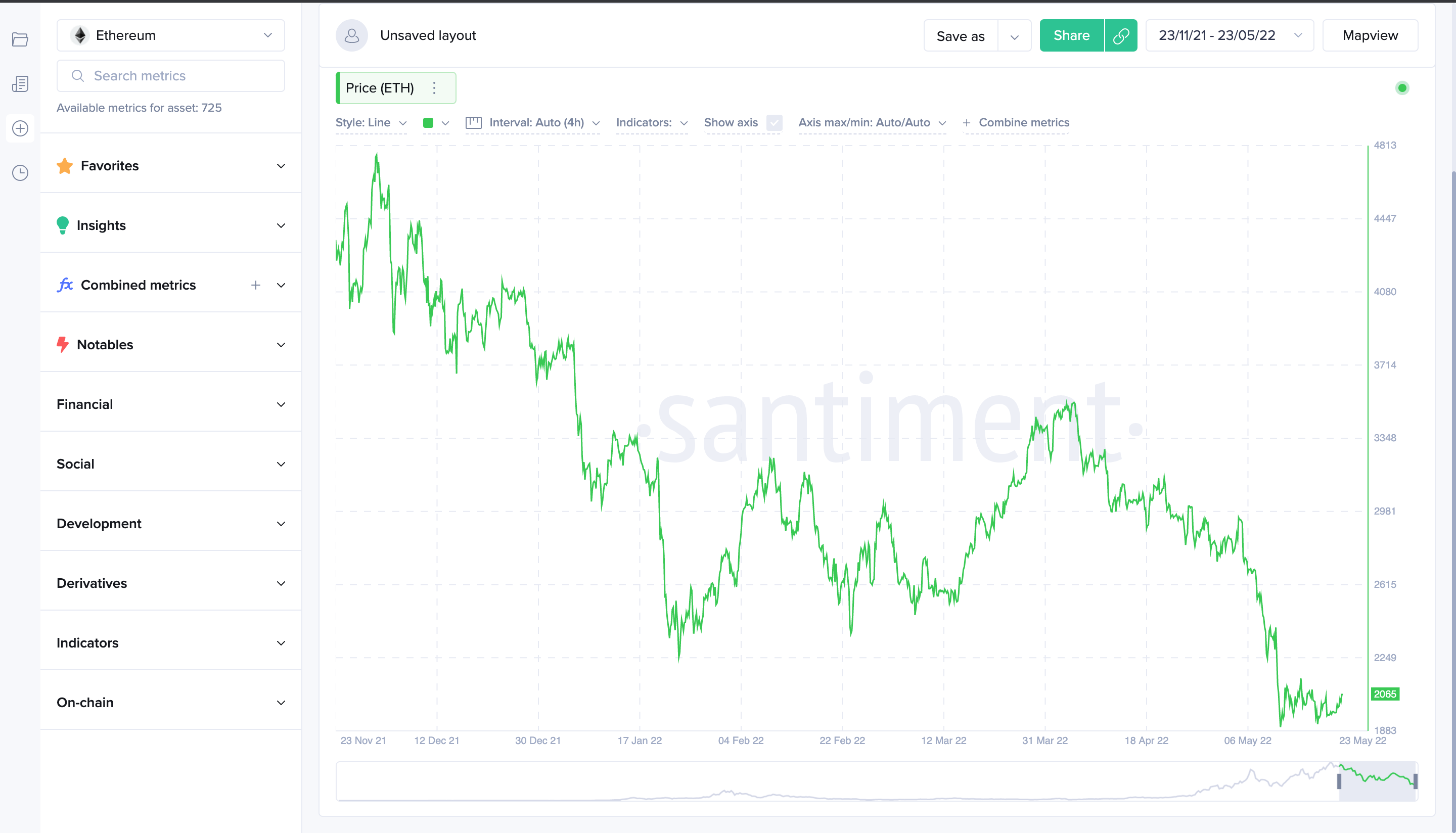Open the Indicators: dropdown in chart toolbar
Screen dimensions: 1456x833
pos(652,123)
